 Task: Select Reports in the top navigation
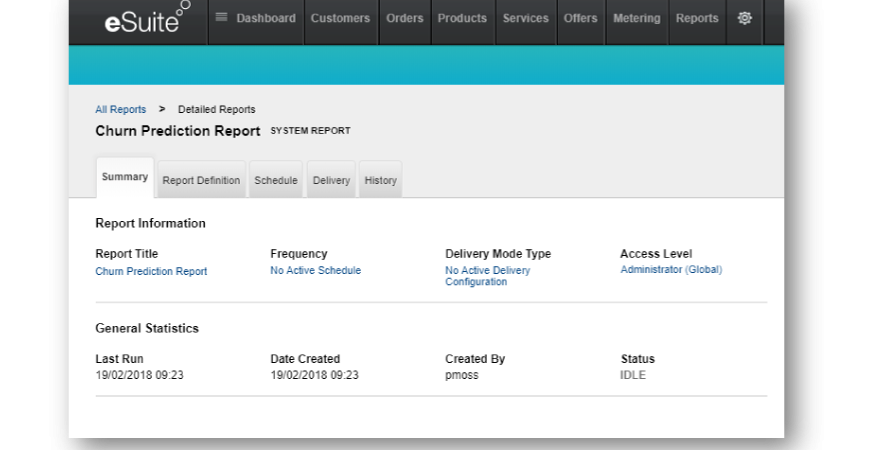tap(696, 18)
